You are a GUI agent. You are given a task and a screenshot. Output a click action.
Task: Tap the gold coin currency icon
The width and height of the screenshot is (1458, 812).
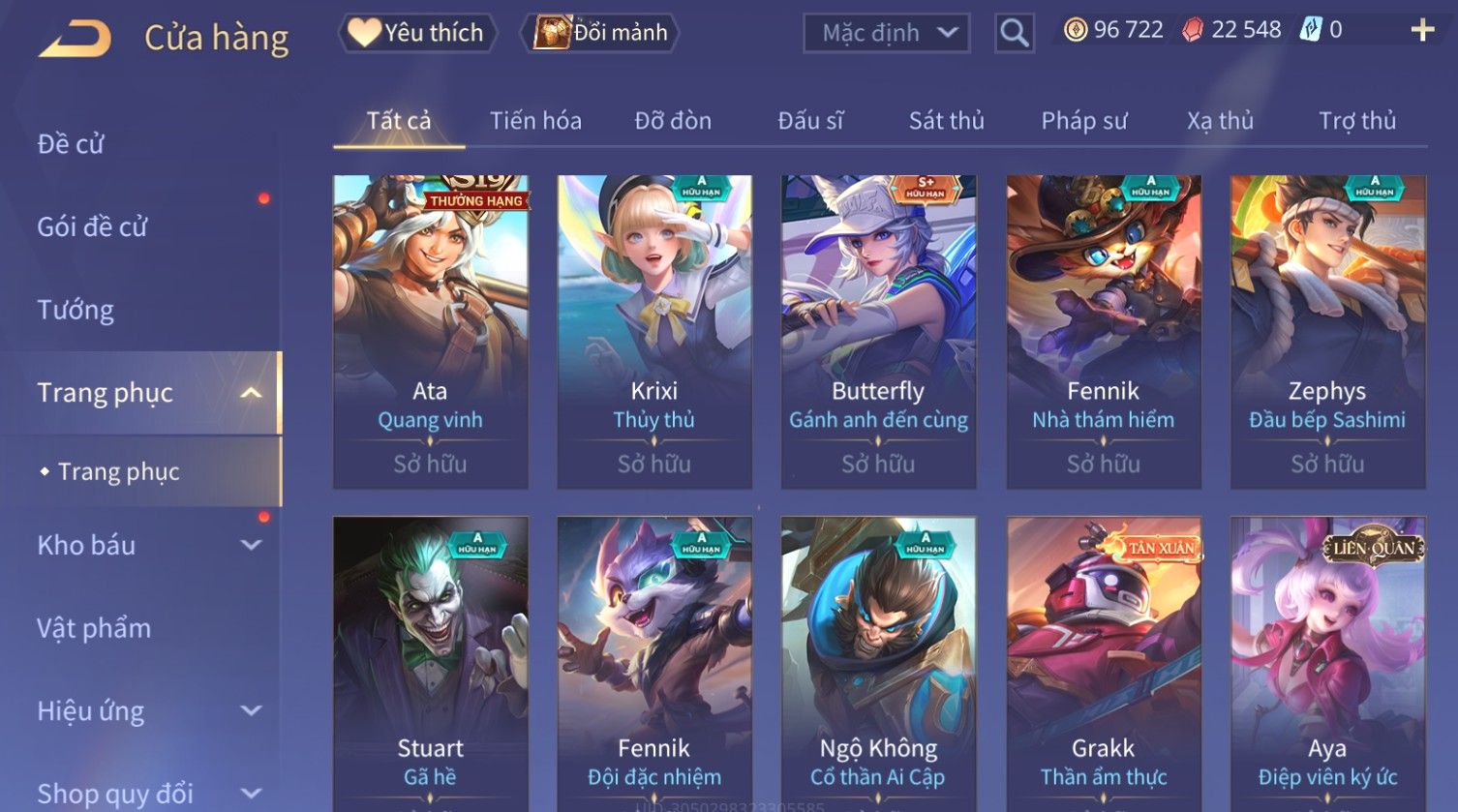point(1075,30)
